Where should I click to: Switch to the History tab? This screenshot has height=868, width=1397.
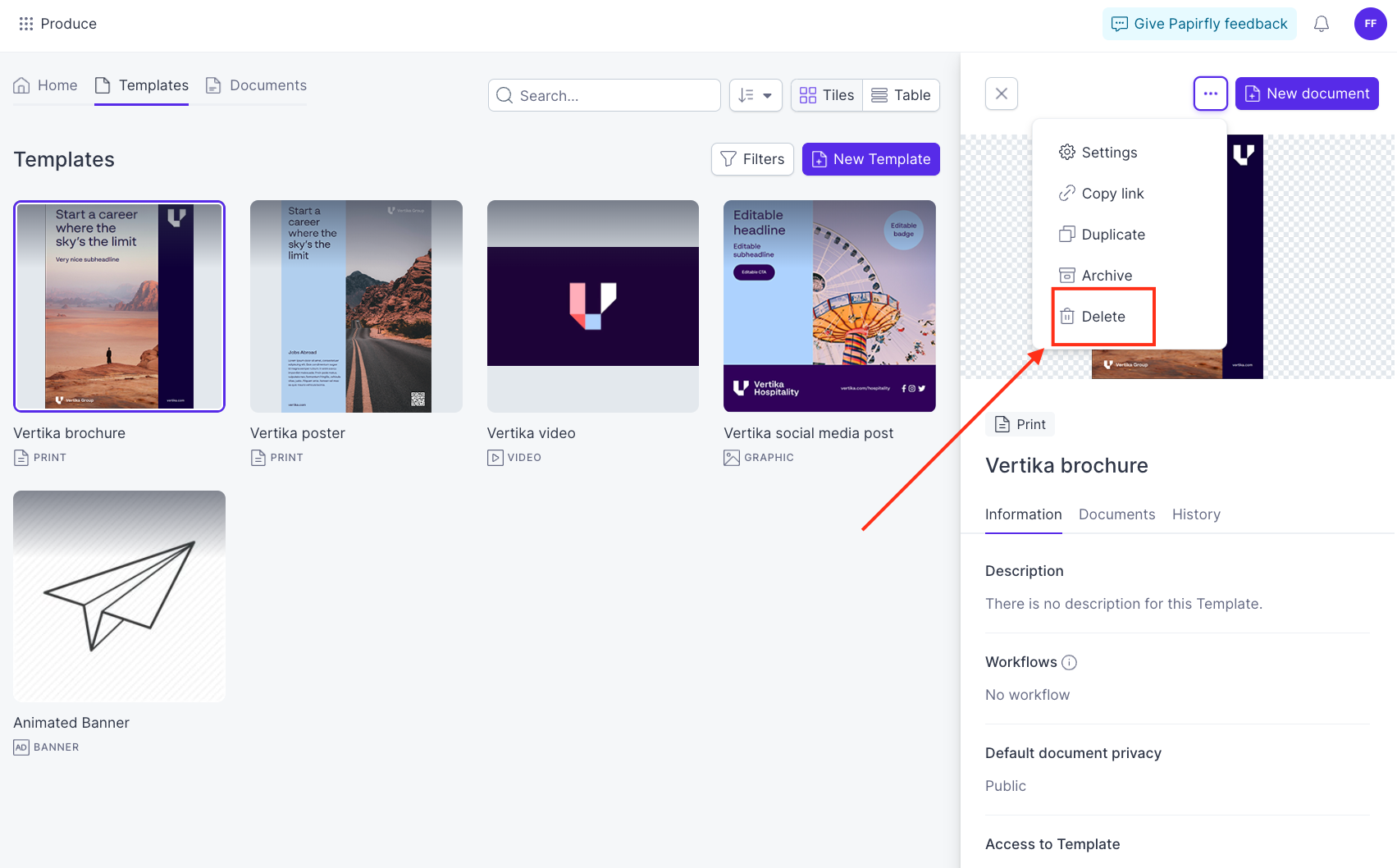[x=1196, y=514]
